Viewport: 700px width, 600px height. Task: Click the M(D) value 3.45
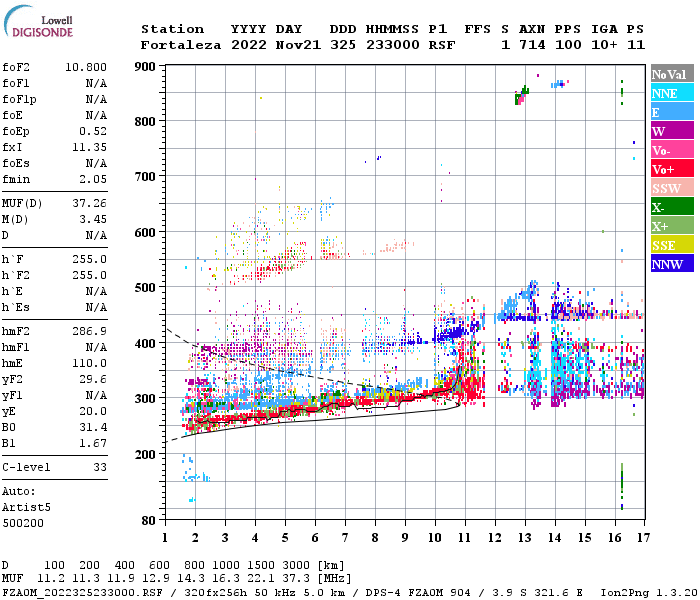click(x=93, y=220)
